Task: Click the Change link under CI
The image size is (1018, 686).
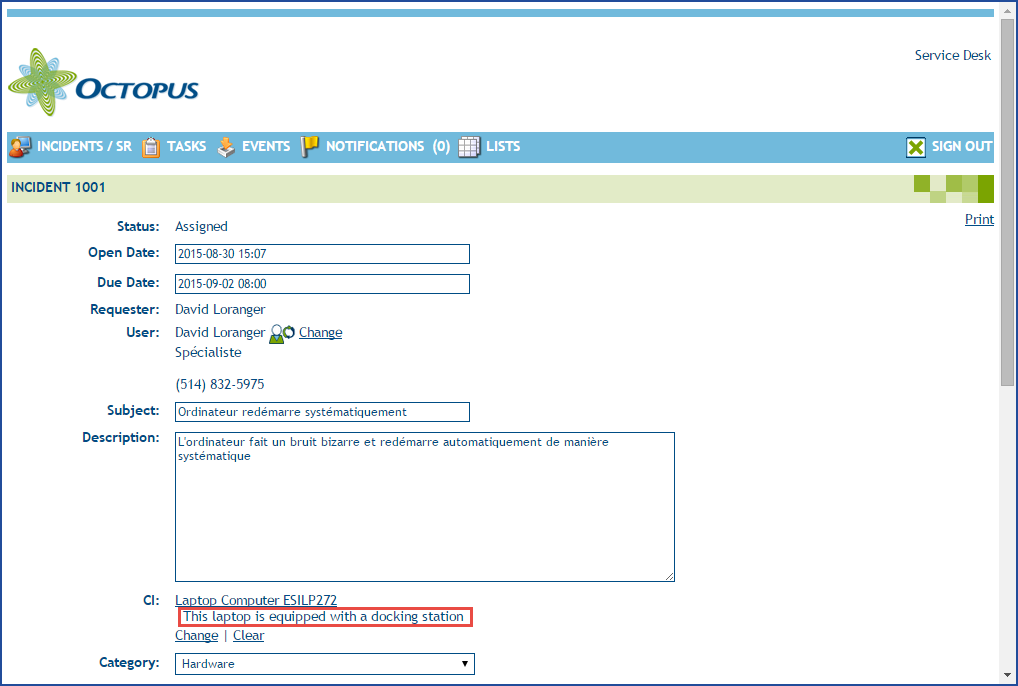Action: (196, 635)
